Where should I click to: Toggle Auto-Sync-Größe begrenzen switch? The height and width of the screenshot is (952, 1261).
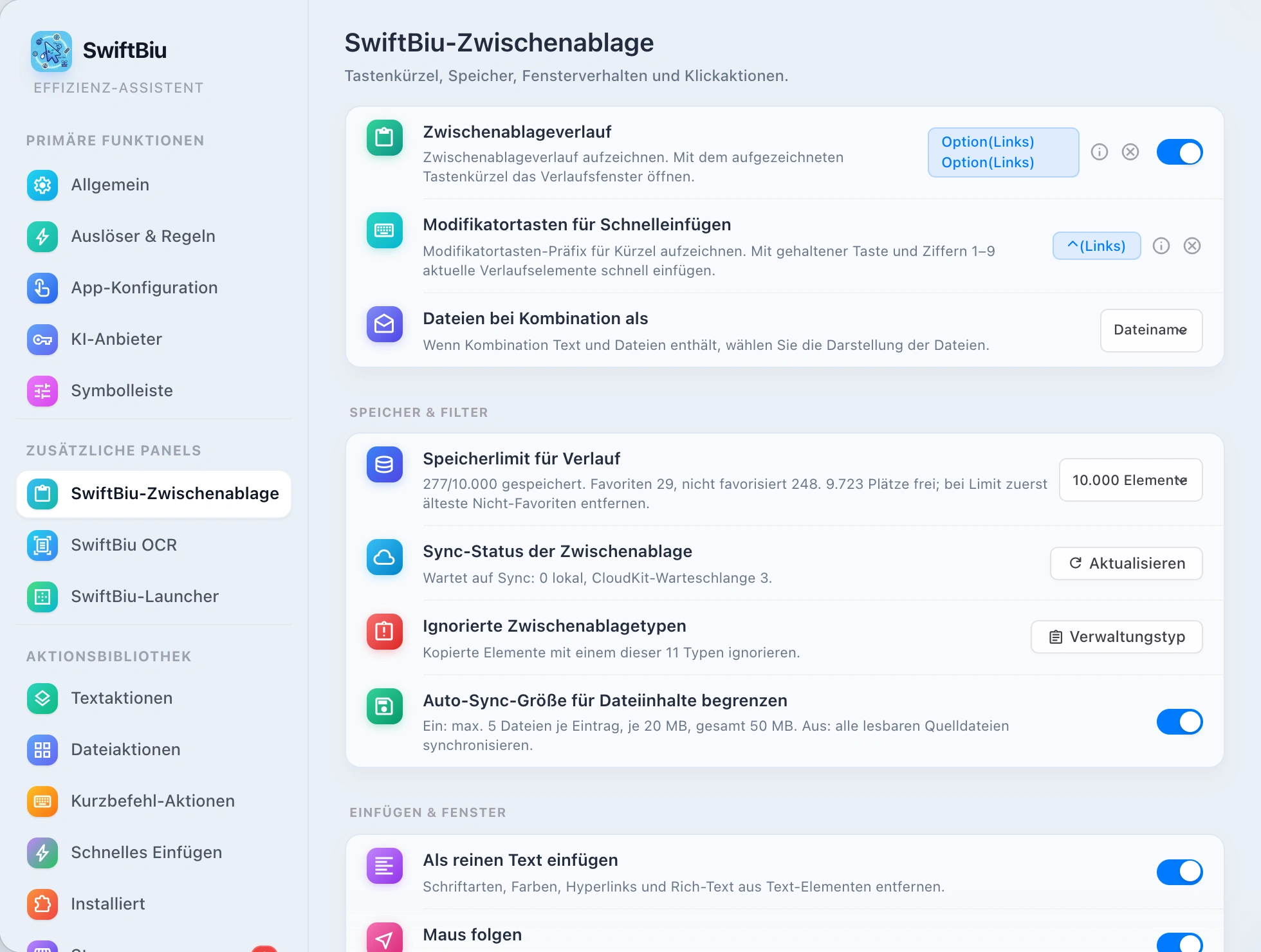[x=1180, y=722]
